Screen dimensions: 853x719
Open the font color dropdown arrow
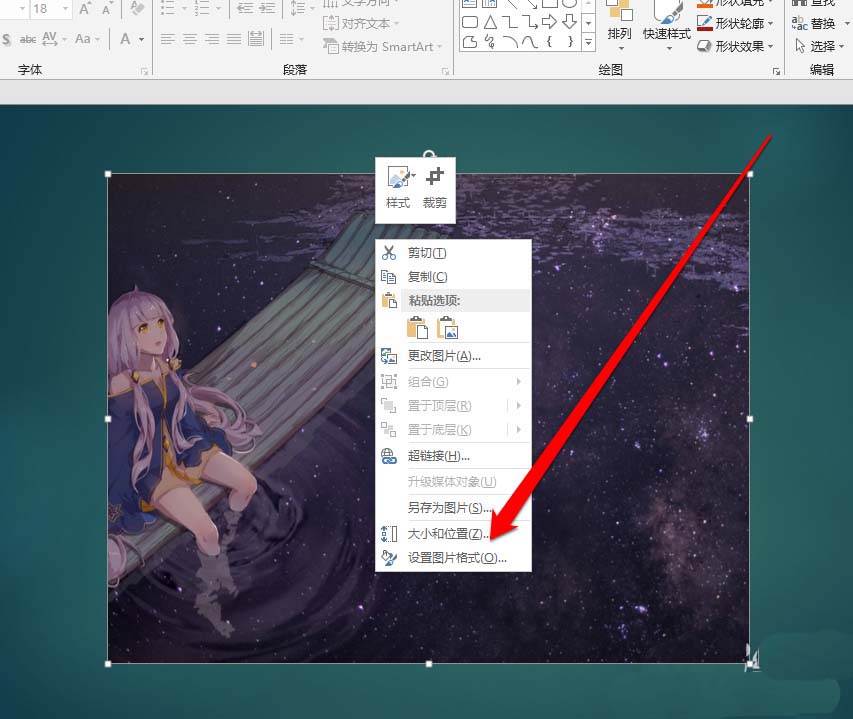[141, 39]
